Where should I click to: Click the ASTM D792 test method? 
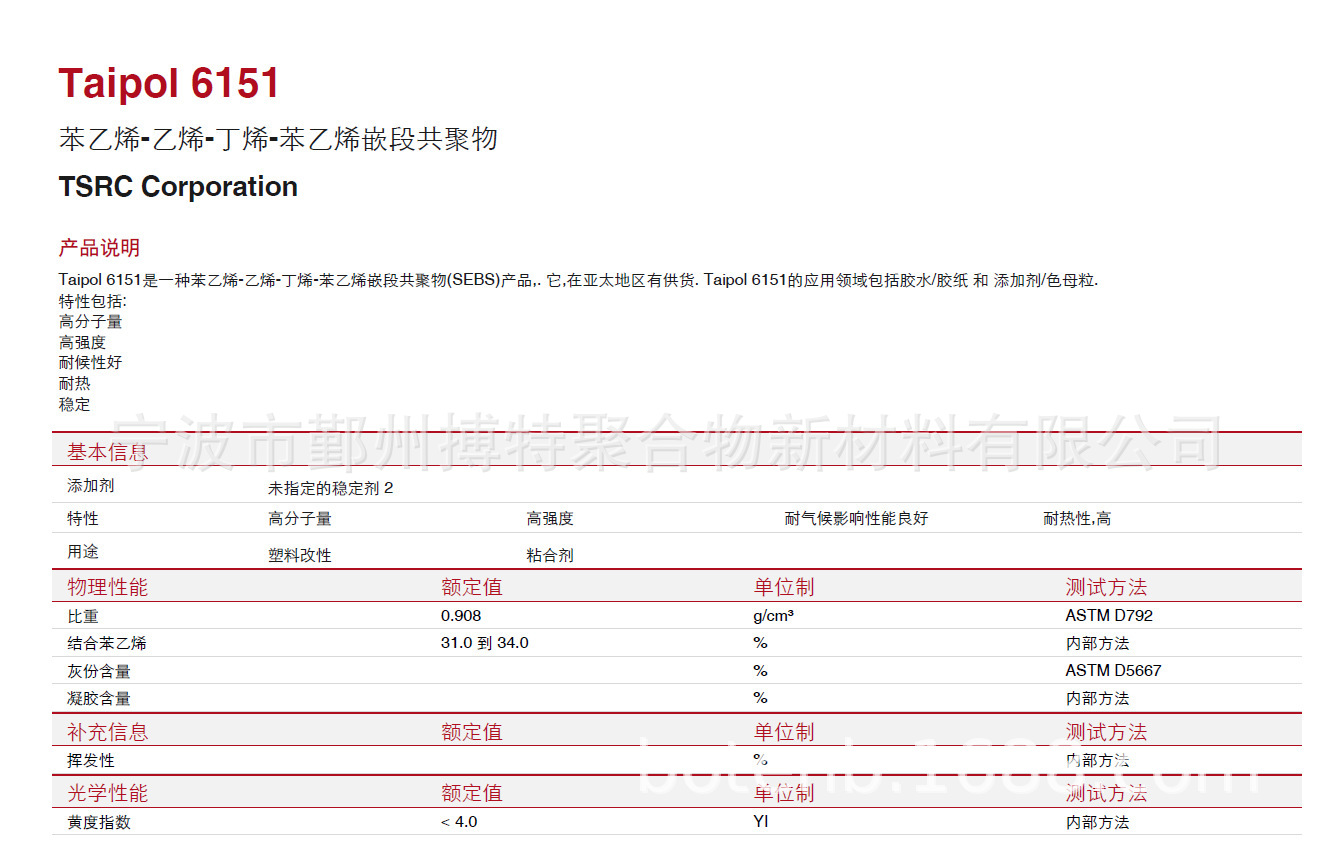[1110, 616]
